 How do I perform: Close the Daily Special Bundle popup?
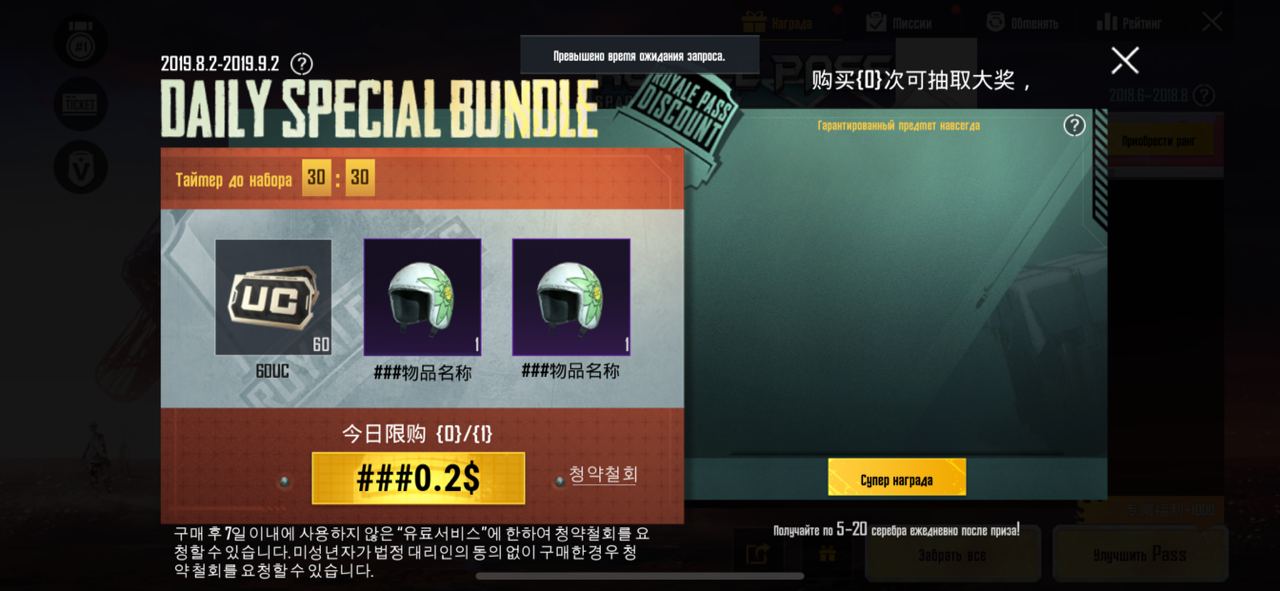(1125, 61)
